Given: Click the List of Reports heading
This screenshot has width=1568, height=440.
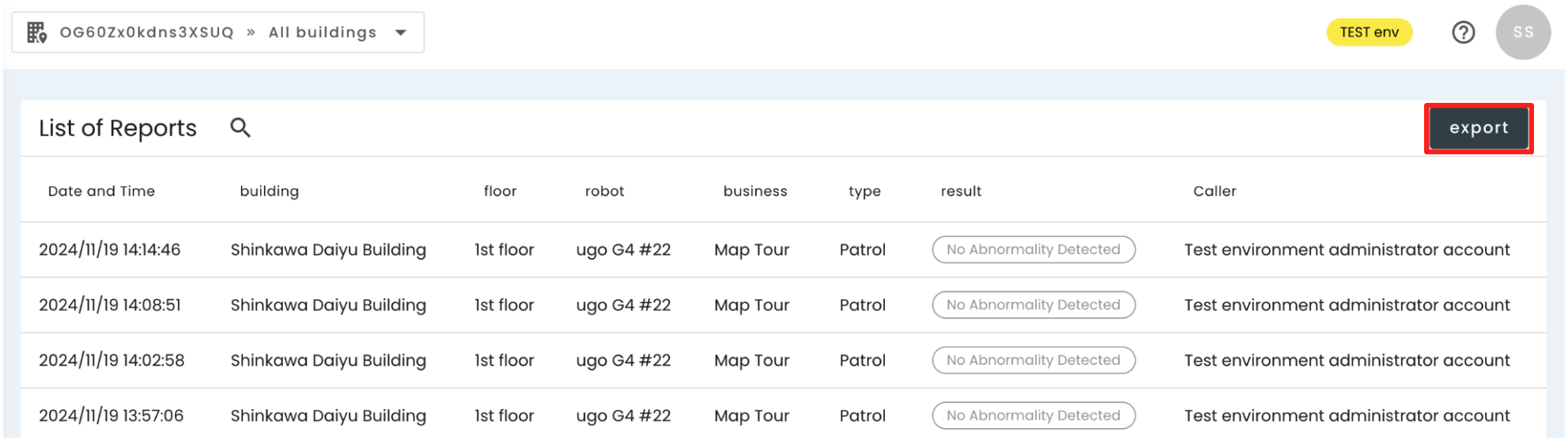Looking at the screenshot, I should click(118, 128).
